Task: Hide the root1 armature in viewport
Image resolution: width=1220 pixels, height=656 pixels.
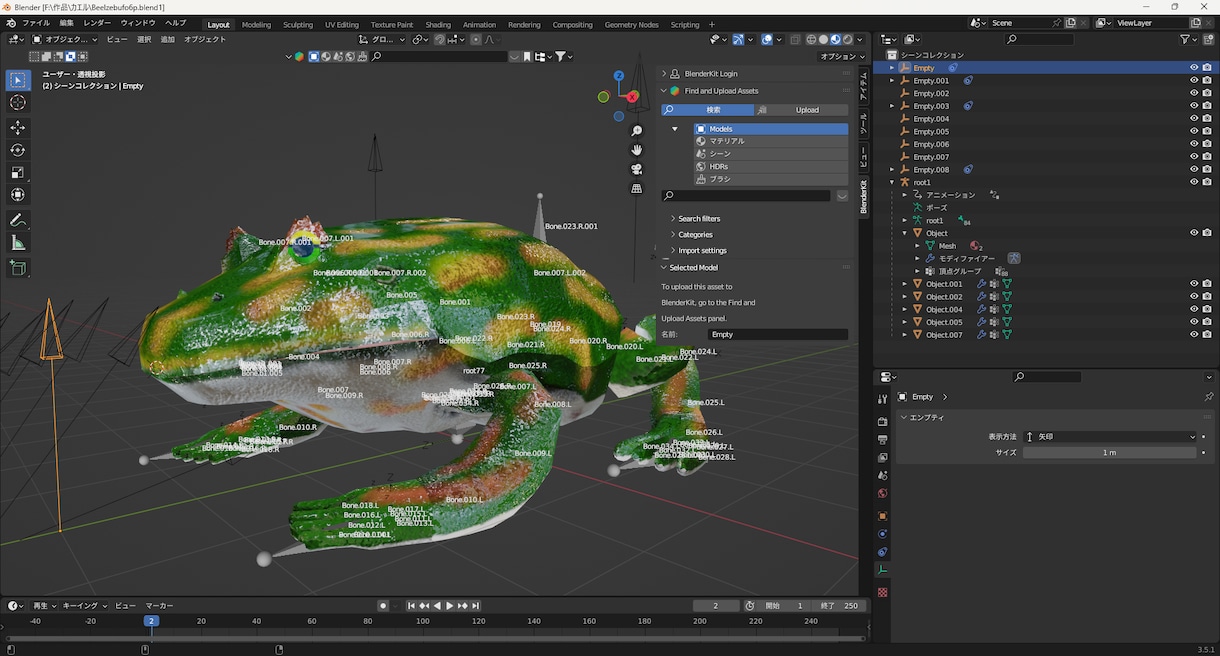Action: (1194, 182)
